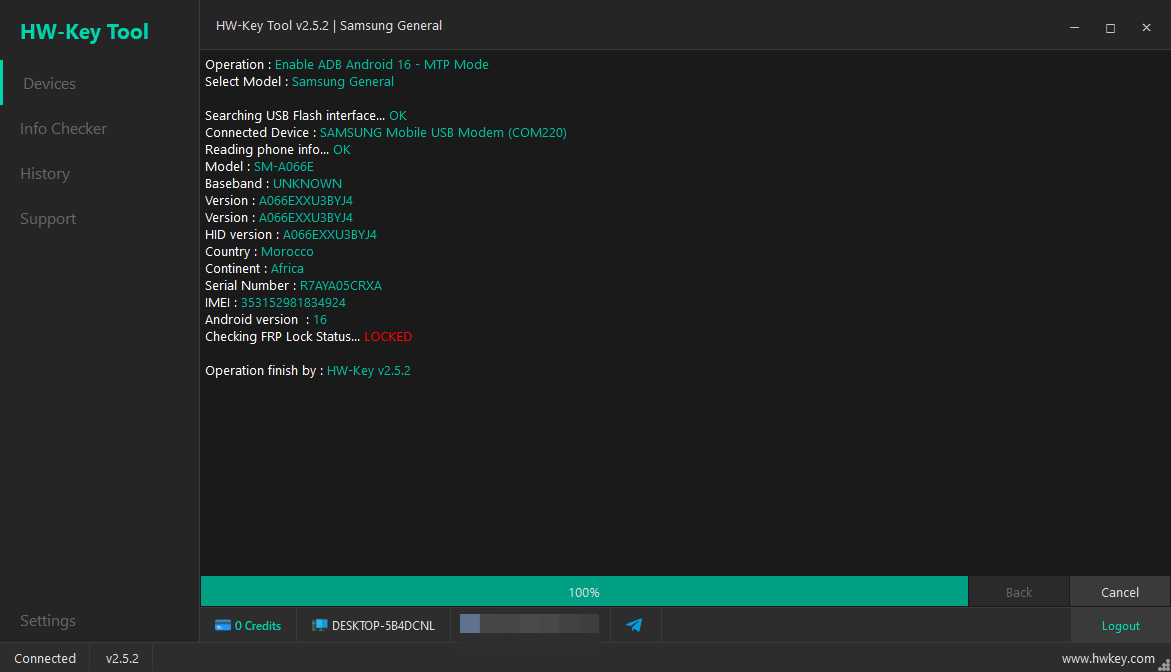Open the Telegram channel icon
This screenshot has width=1171, height=672.
coord(634,625)
